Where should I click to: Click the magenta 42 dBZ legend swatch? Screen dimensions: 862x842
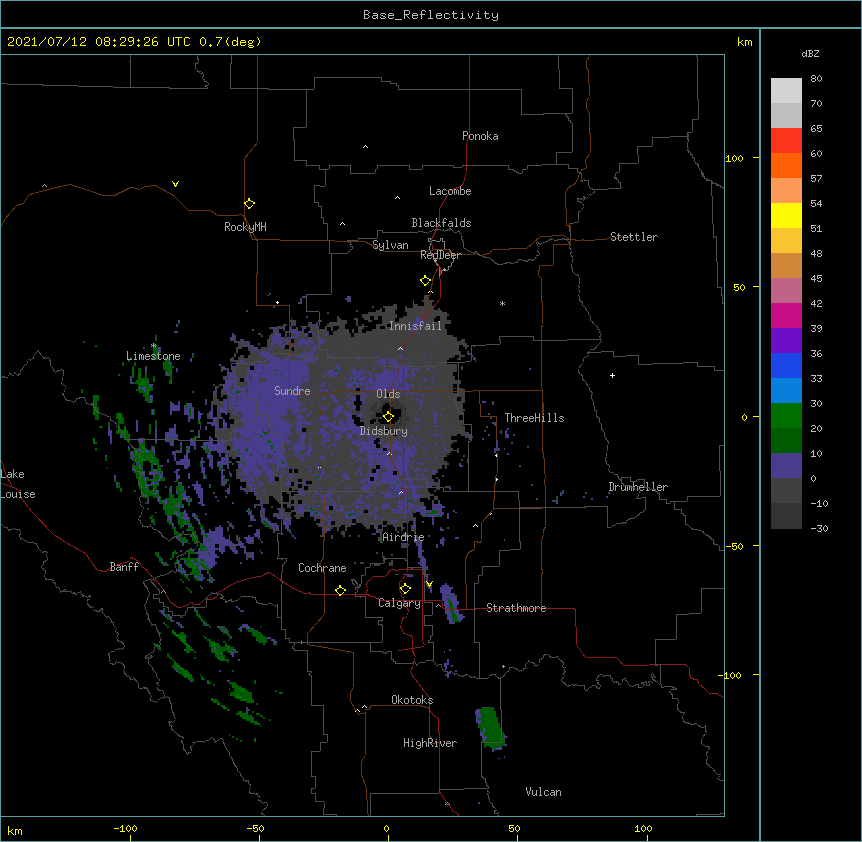[x=786, y=315]
